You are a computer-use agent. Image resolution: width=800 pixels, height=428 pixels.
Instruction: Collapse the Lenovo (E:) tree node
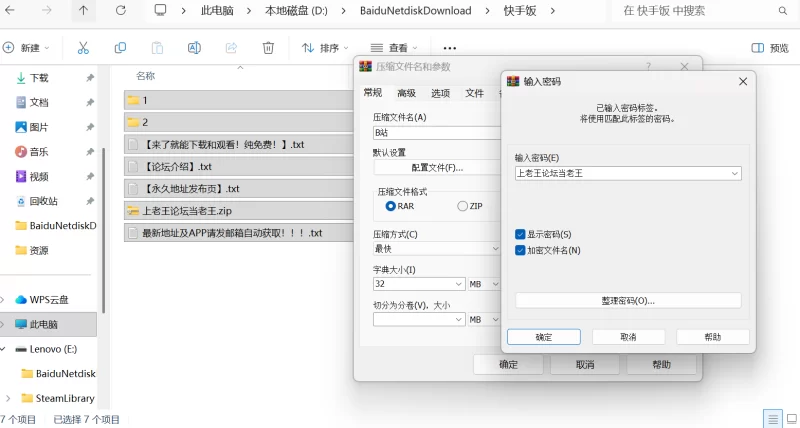pyautogui.click(x=5, y=349)
